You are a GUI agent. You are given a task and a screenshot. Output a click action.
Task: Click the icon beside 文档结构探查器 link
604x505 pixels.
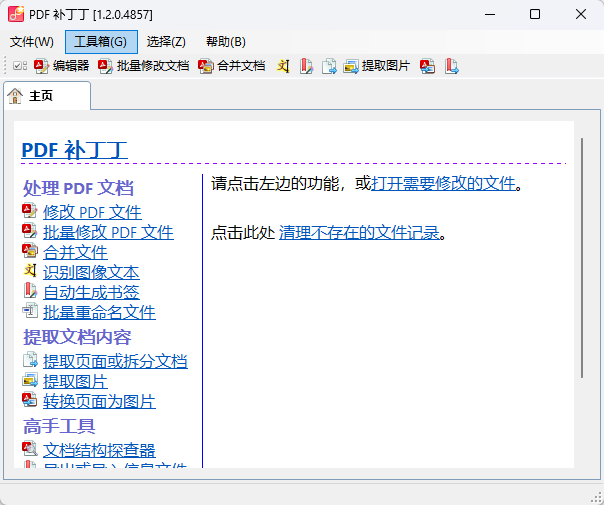pyautogui.click(x=30, y=448)
